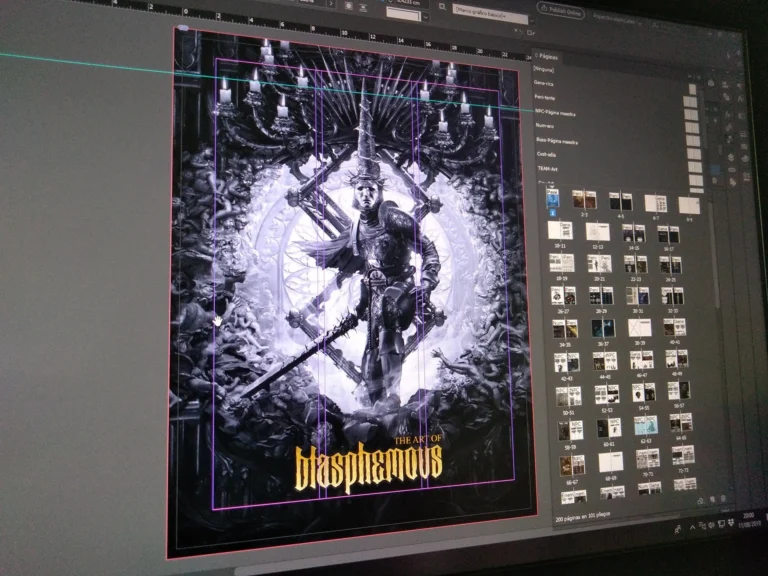The width and height of the screenshot is (768, 576).
Task: Select the spread 72-73 thumbnail
Action: tap(683, 456)
